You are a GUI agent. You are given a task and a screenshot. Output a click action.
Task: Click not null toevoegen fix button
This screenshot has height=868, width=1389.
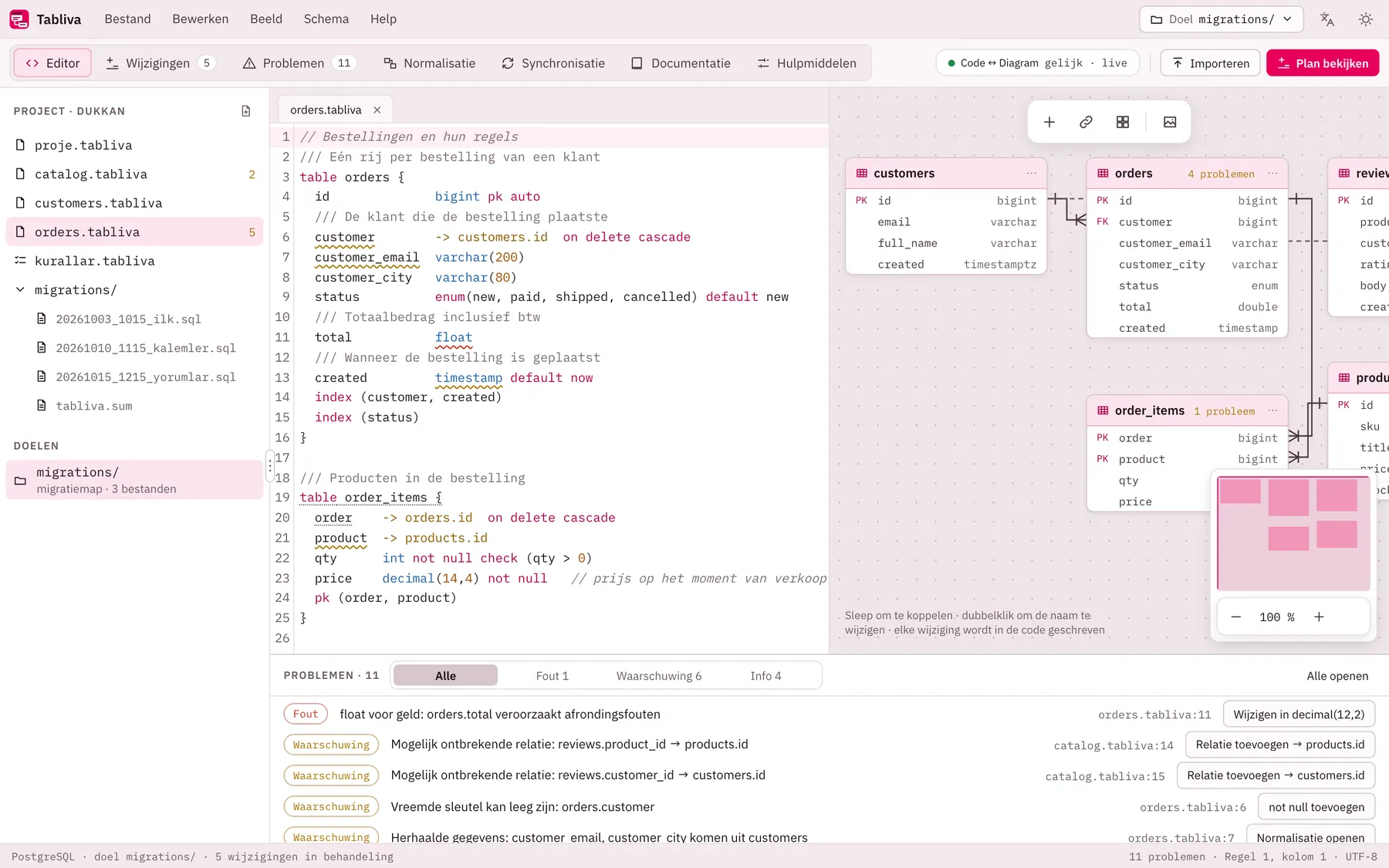(x=1316, y=807)
